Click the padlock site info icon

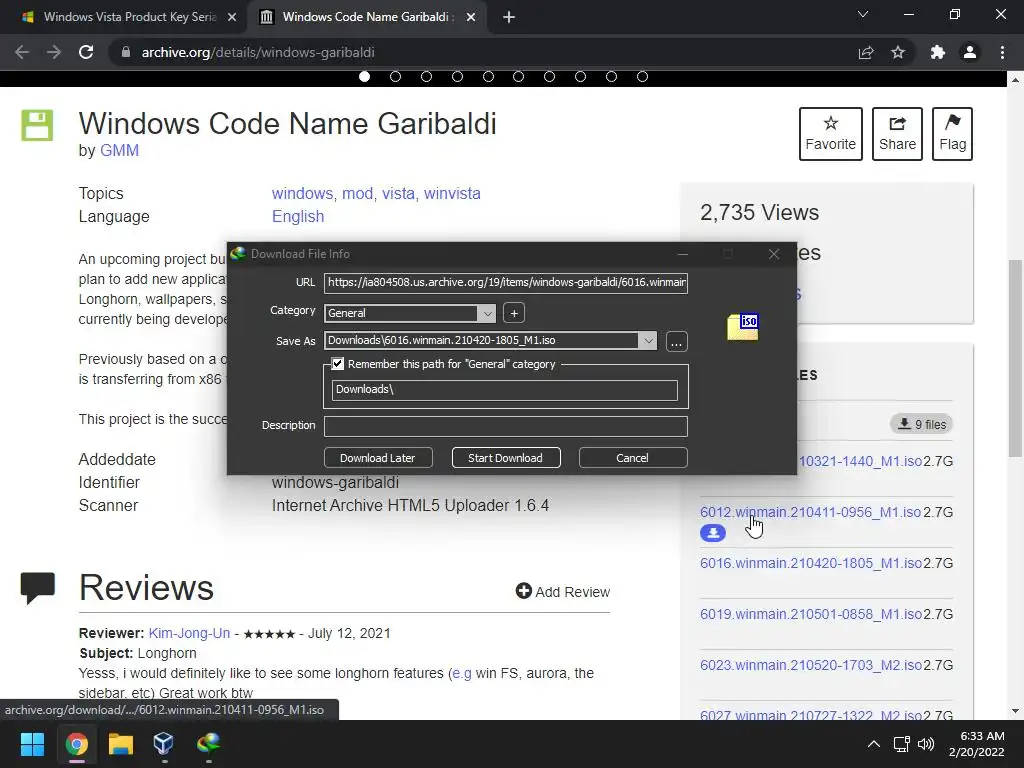click(x=126, y=52)
